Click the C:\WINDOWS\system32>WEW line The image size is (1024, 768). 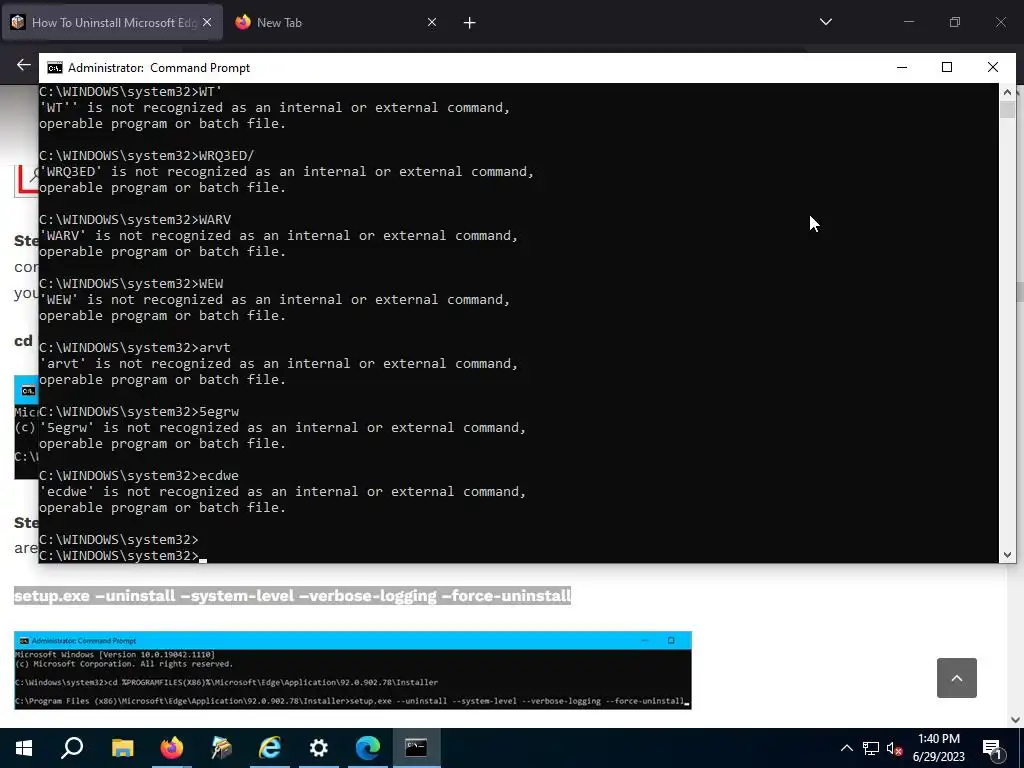pos(131,283)
